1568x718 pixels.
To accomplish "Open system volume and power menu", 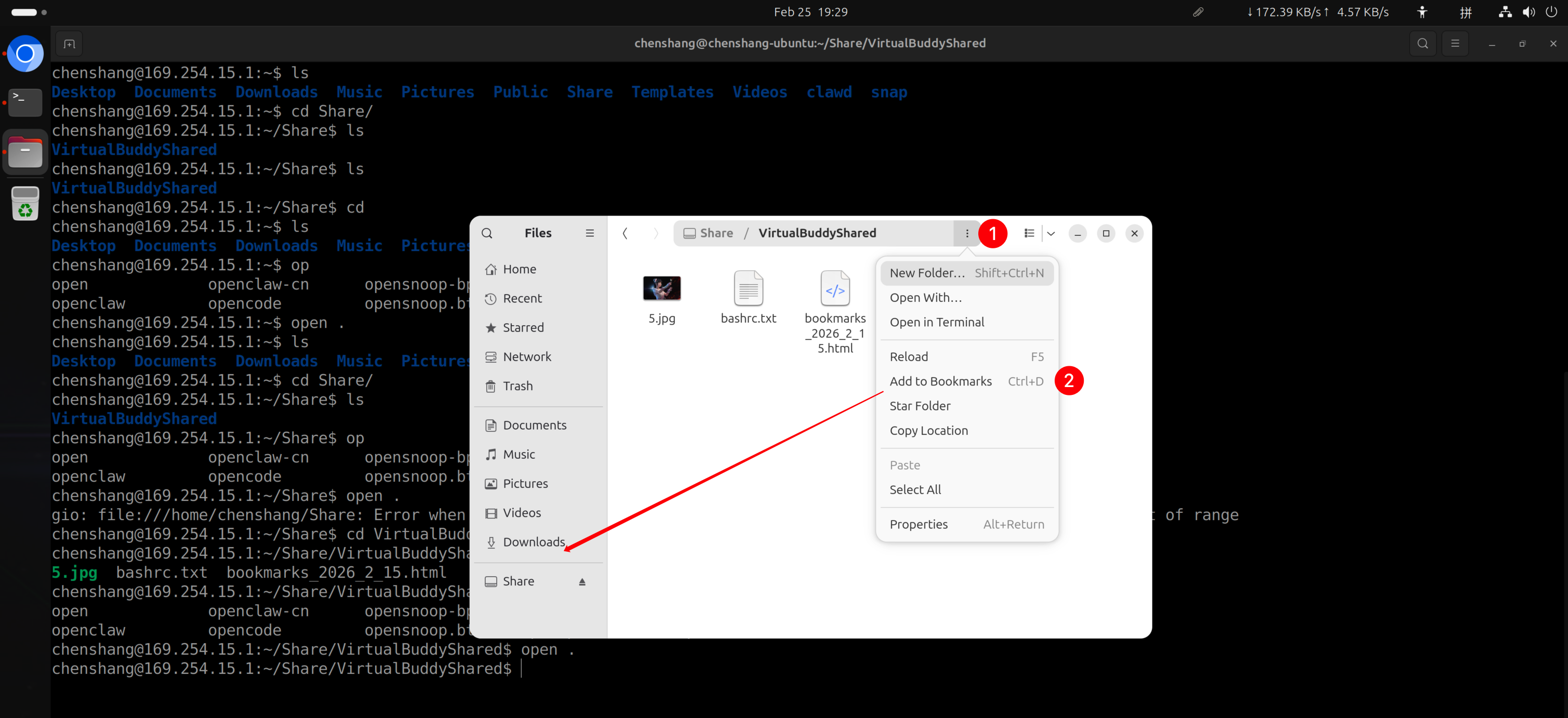I will pos(1528,12).
